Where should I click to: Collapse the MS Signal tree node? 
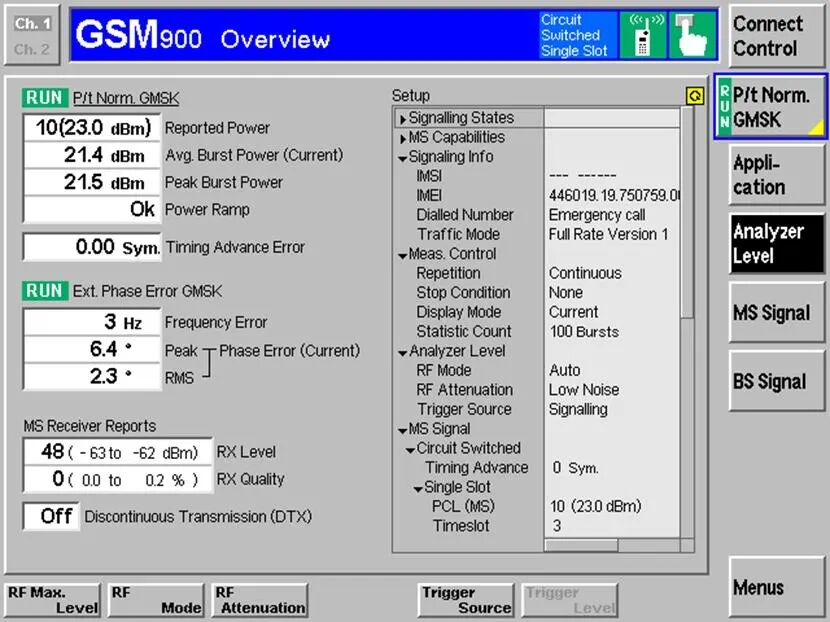tap(403, 431)
